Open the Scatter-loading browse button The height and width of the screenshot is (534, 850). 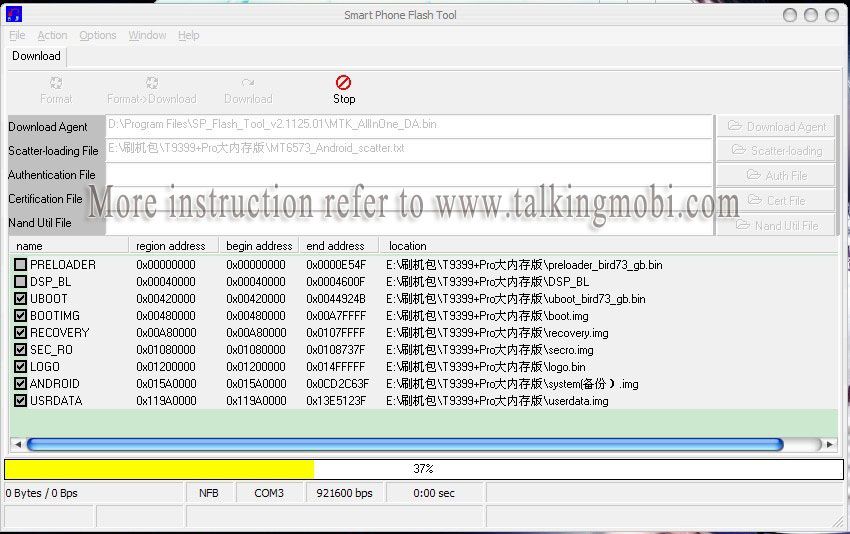tap(776, 150)
